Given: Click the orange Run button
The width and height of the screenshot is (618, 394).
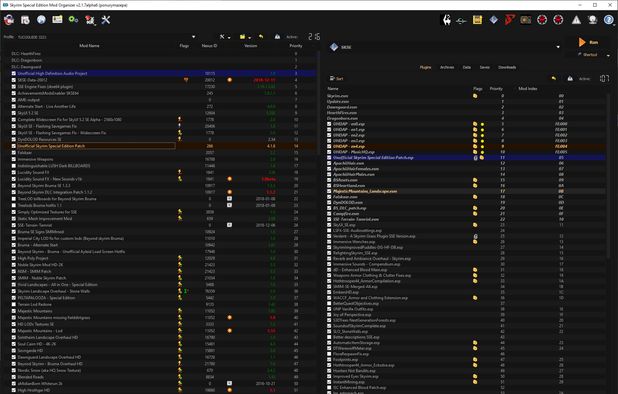Looking at the screenshot, I should point(588,42).
